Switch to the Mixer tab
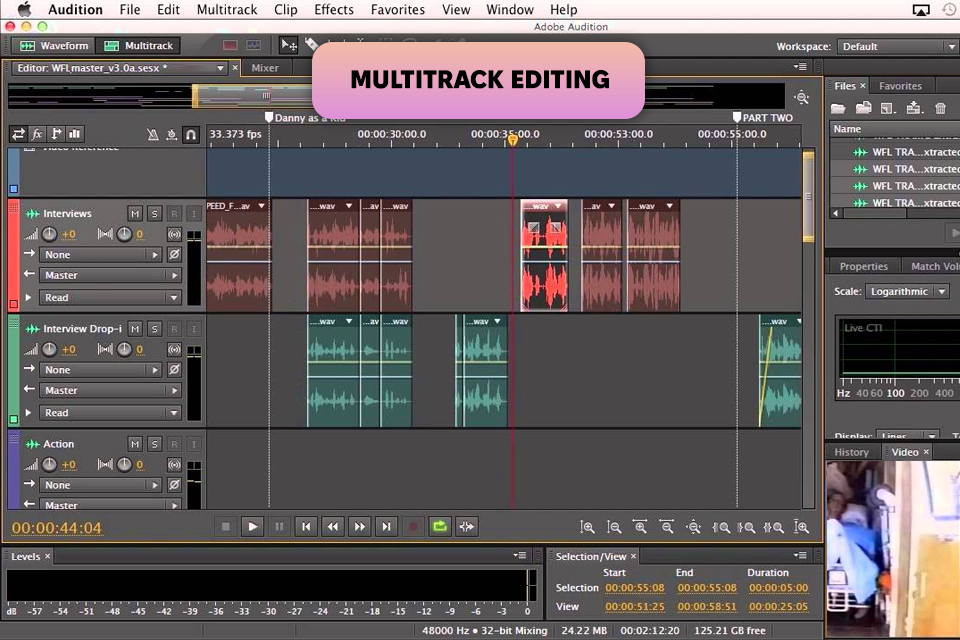 point(265,68)
